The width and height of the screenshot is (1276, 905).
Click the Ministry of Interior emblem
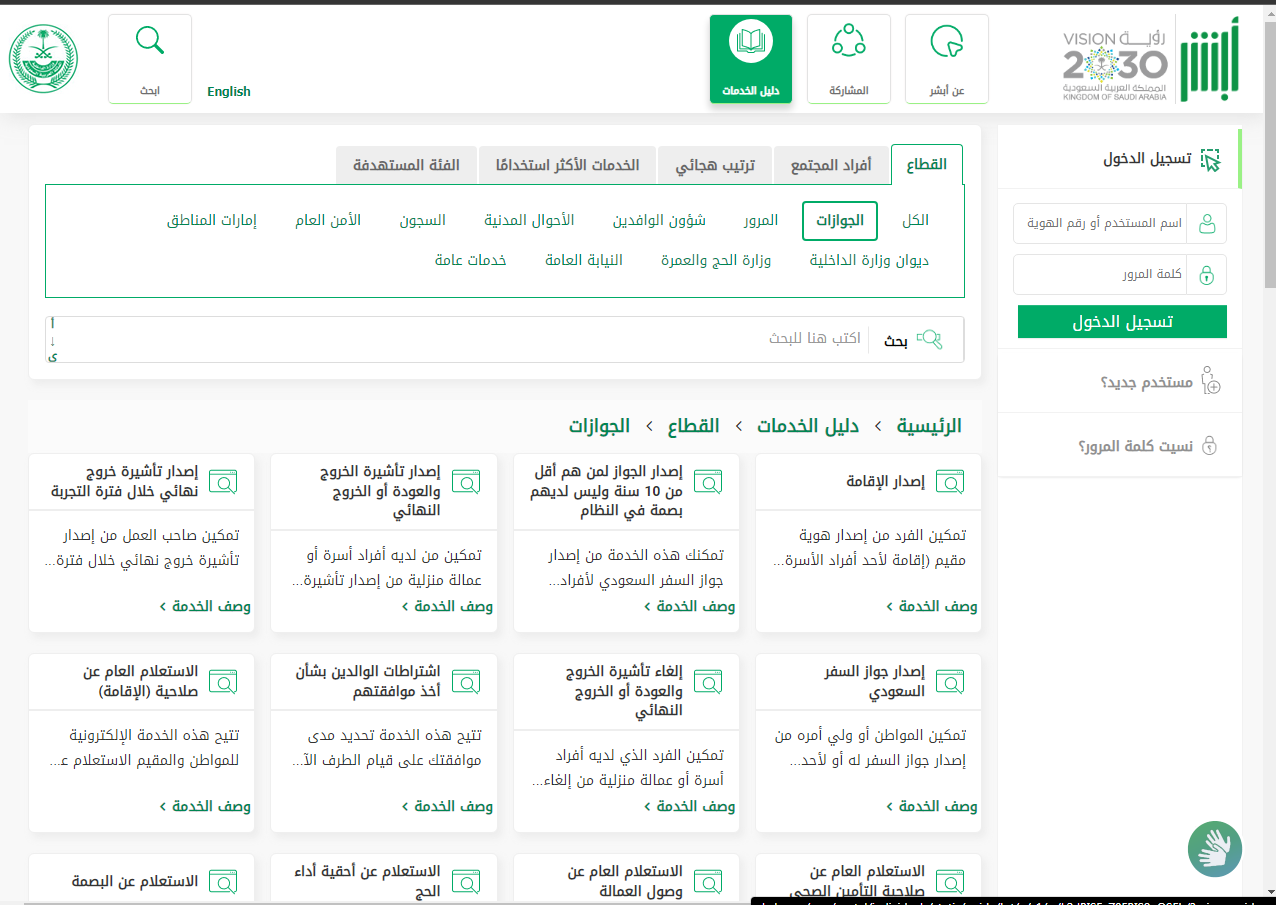tap(44, 59)
